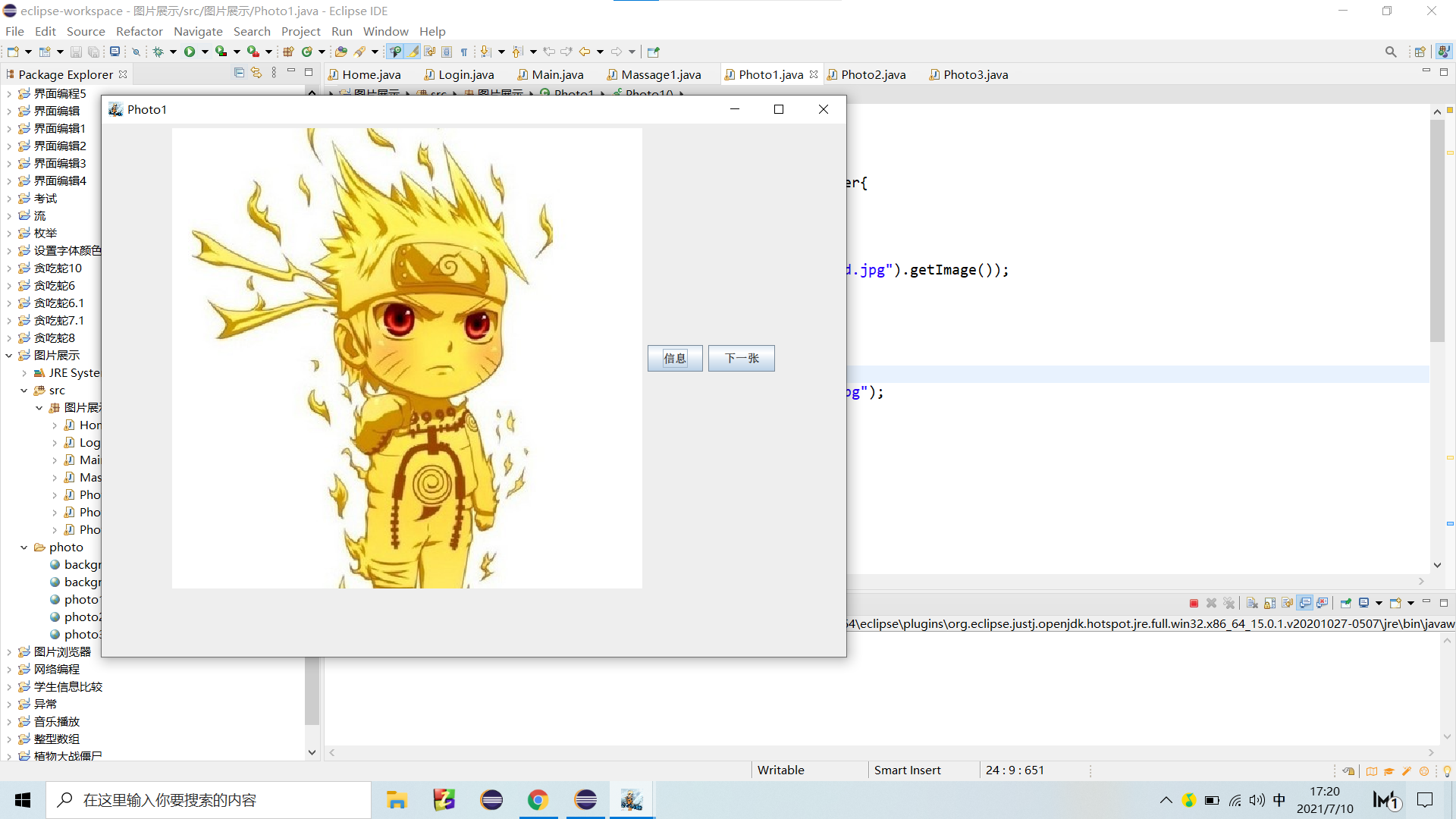
Task: Open the Refactor menu
Action: [140, 31]
